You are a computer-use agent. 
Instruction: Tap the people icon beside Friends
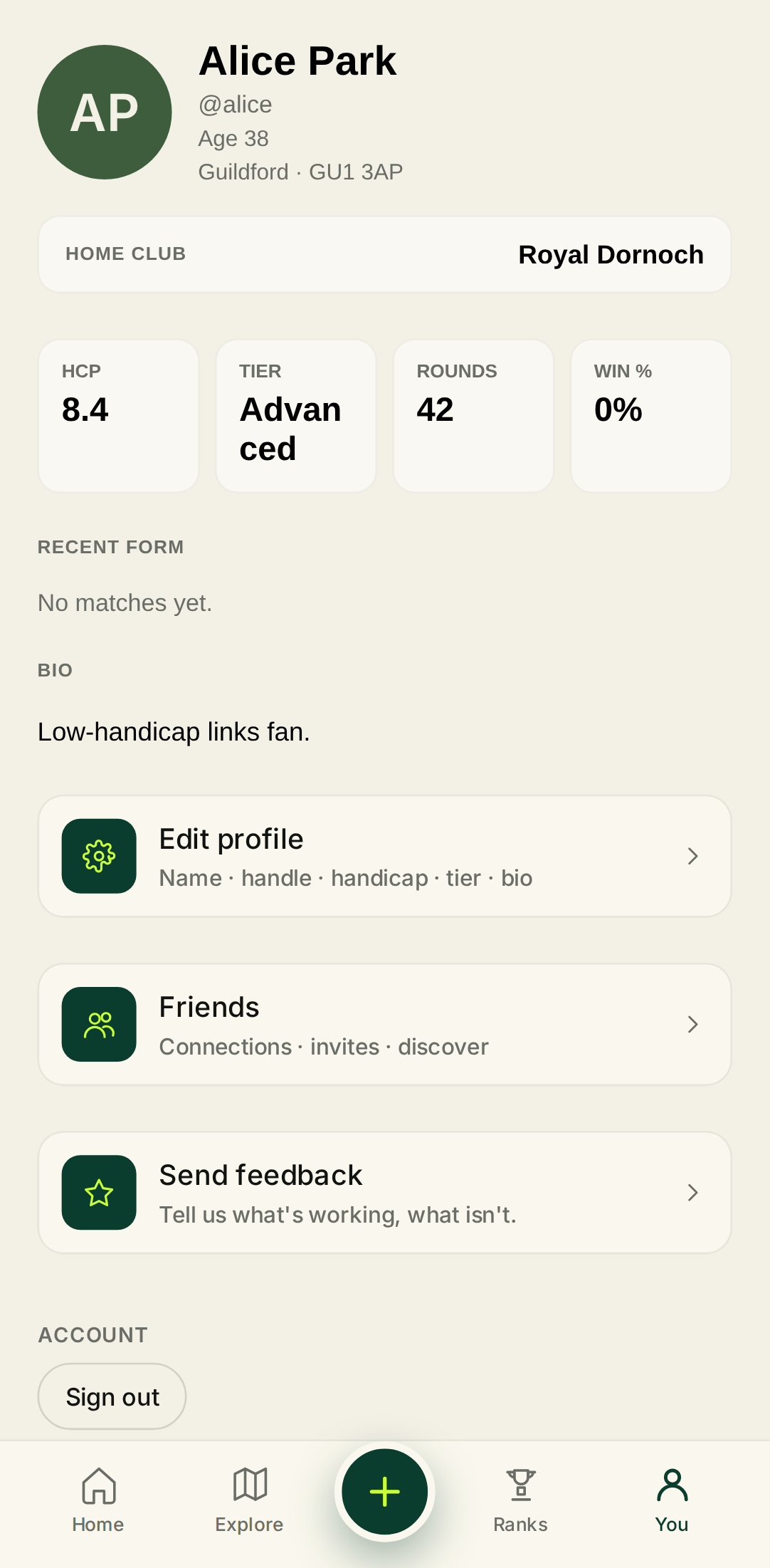[99, 1025]
